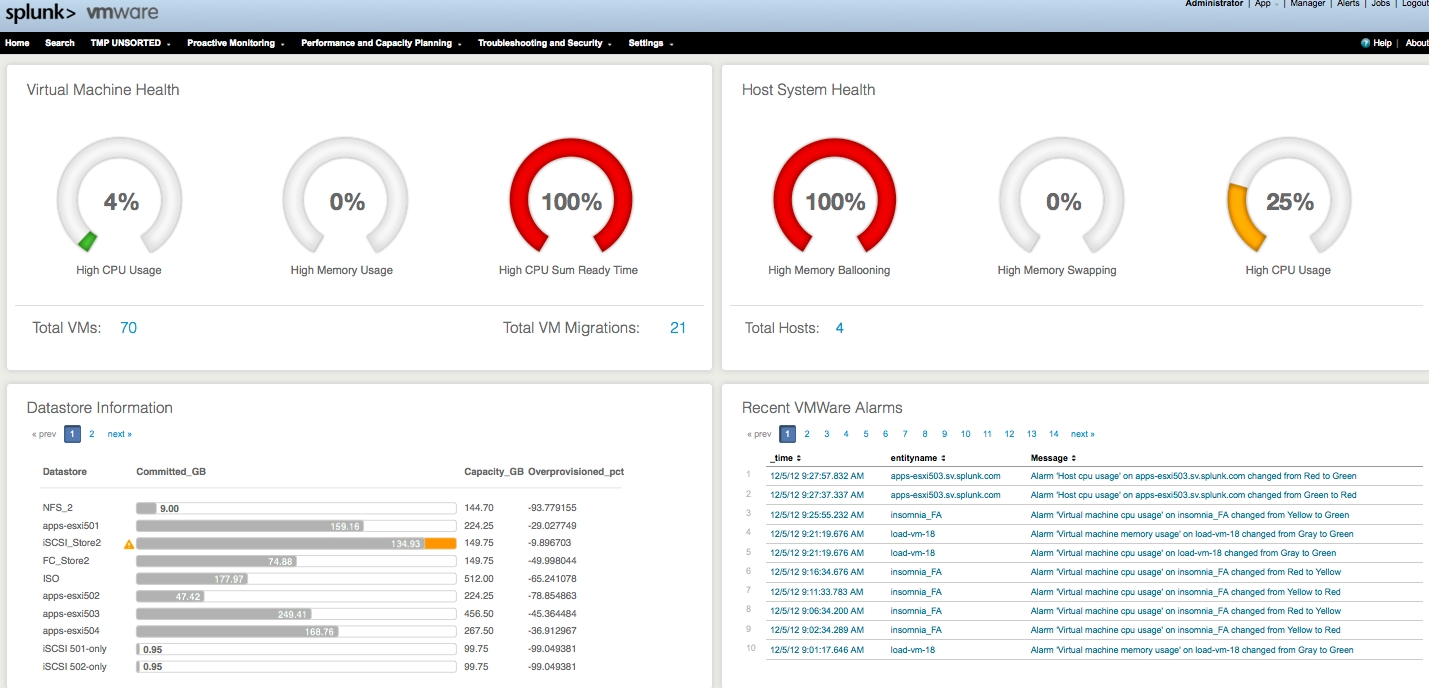Click the Total VMs value 70

pos(128,328)
